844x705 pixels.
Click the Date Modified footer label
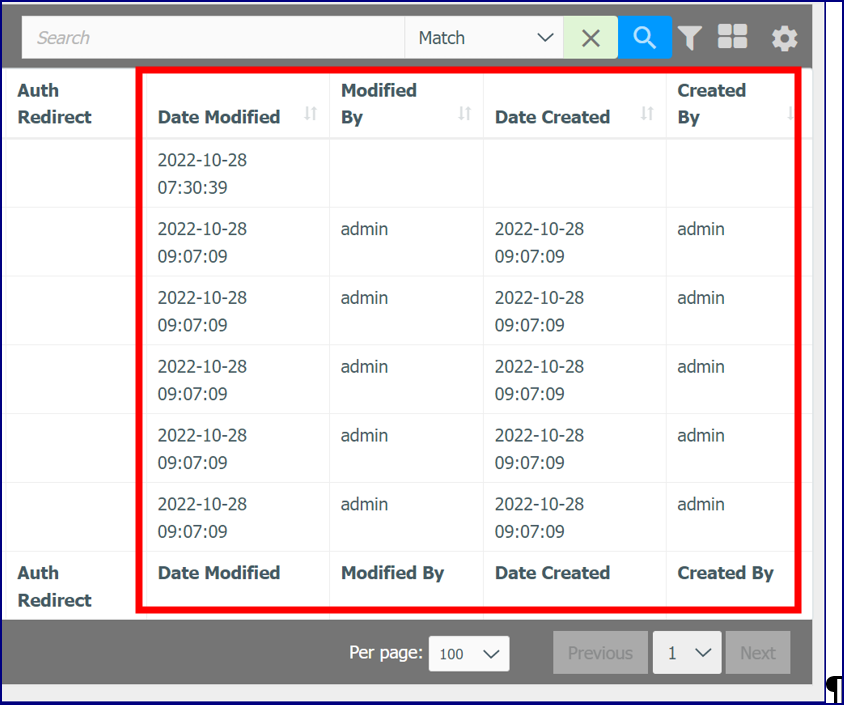tap(219, 573)
